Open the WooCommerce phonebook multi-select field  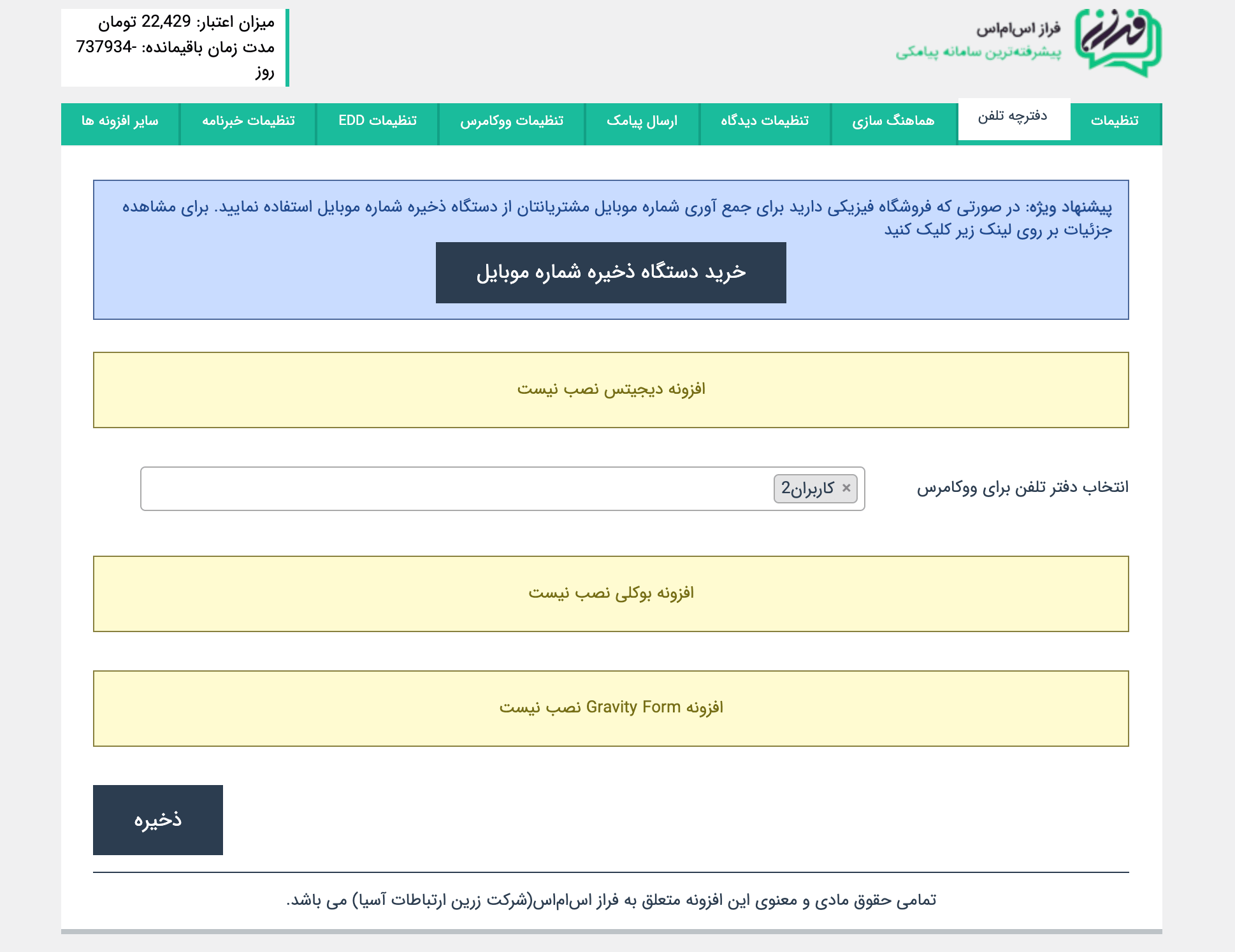point(503,489)
